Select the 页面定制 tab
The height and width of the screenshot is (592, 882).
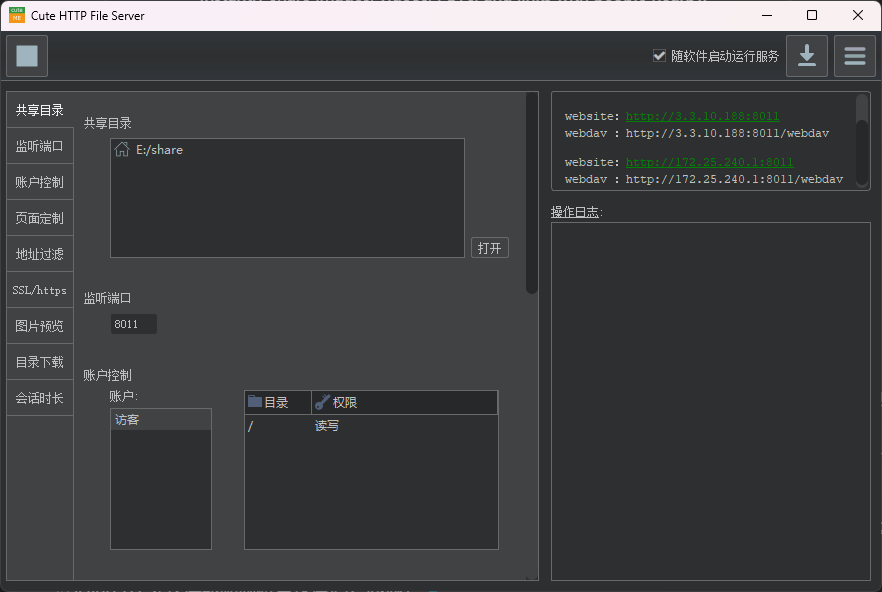40,218
